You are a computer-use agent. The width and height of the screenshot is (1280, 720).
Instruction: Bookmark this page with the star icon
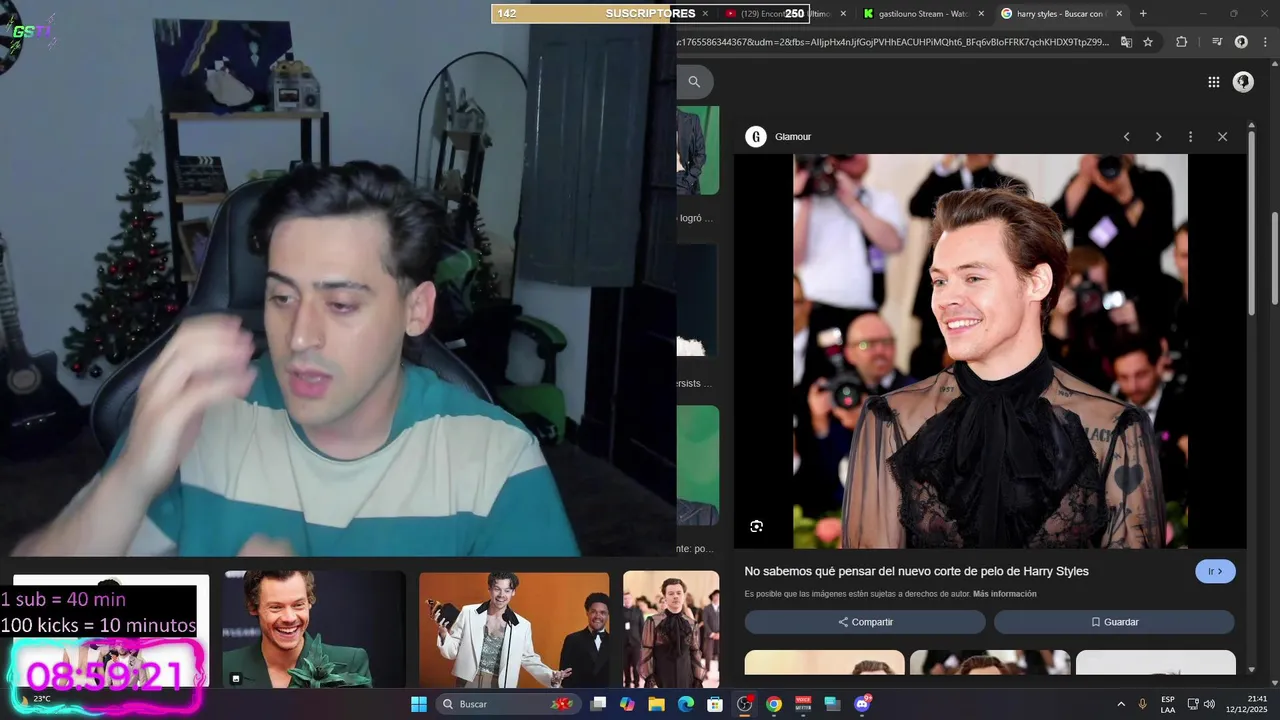[1148, 42]
